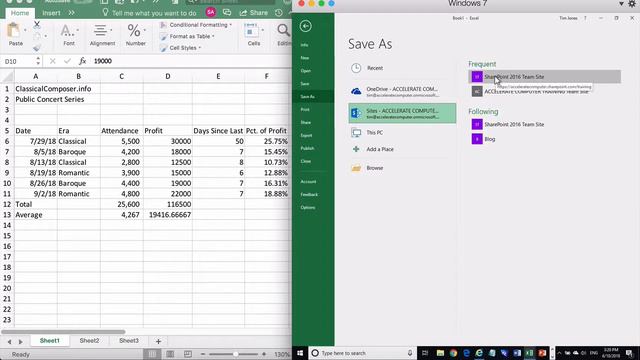Screen dimensions: 640x360
Task: Click the formula bar confirm checkmark
Action: (x=67, y=61)
